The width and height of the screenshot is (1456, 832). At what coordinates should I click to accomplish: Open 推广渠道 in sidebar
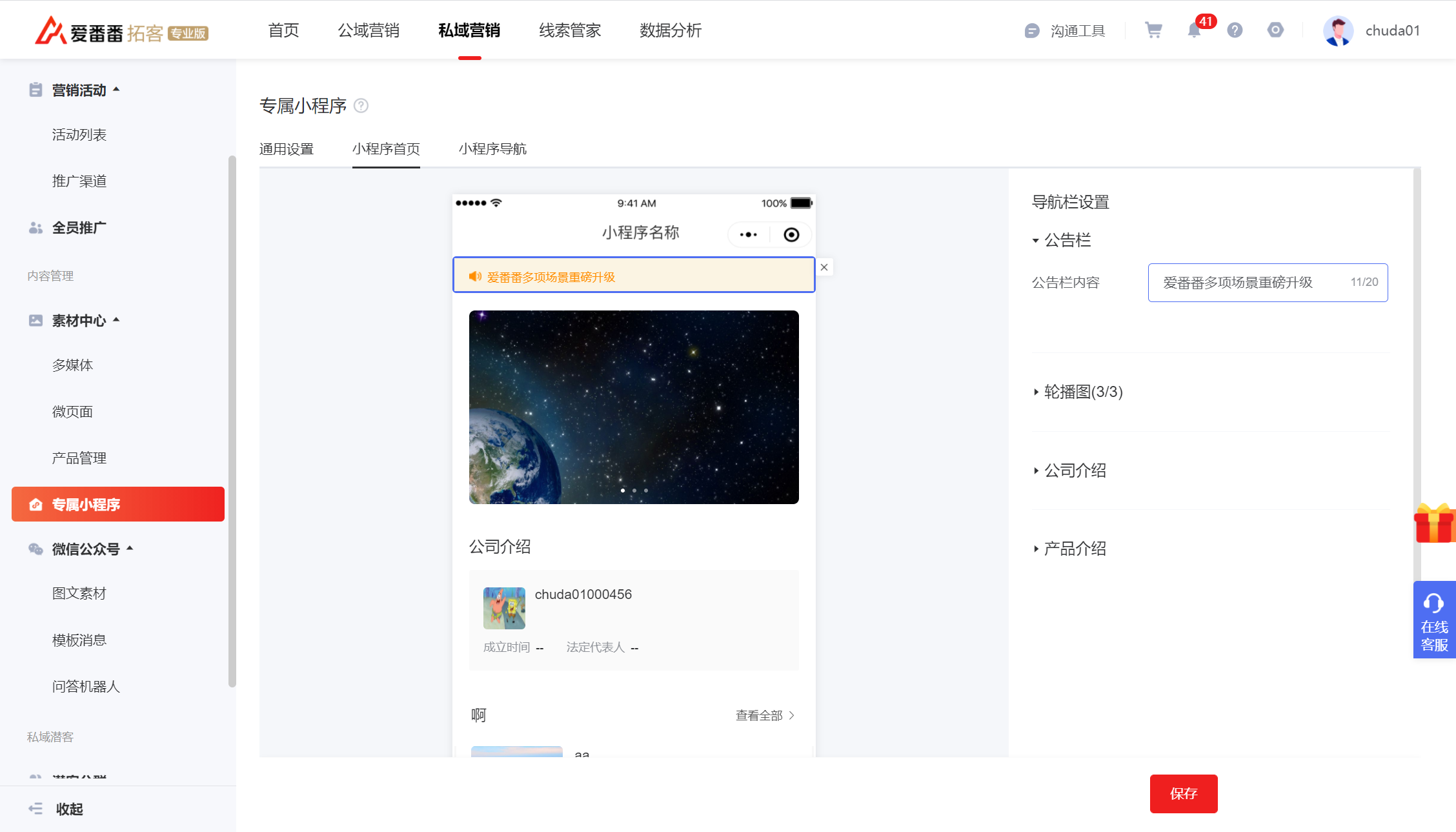79,181
